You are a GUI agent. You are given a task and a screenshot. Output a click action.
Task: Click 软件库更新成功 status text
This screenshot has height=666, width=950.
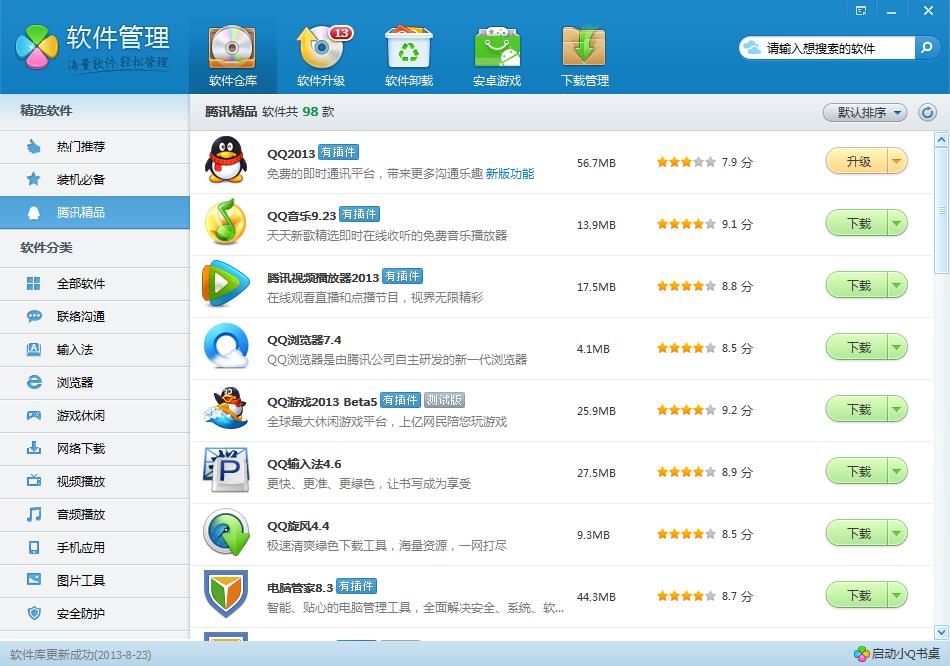pyautogui.click(x=81, y=654)
